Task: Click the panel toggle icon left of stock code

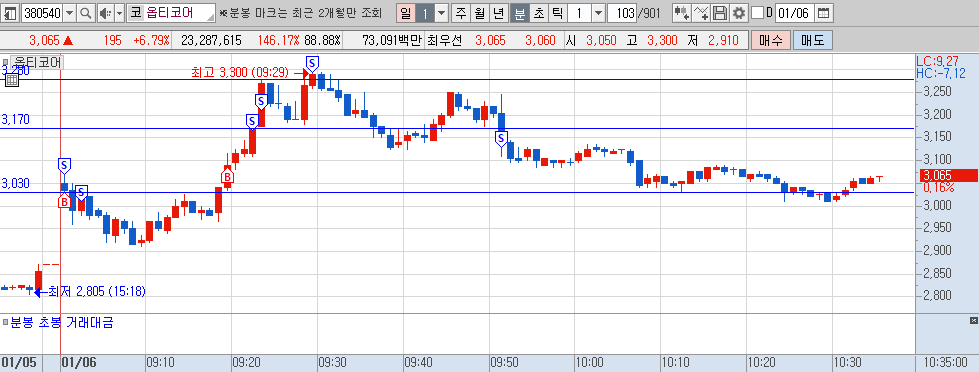Action: 11,12
